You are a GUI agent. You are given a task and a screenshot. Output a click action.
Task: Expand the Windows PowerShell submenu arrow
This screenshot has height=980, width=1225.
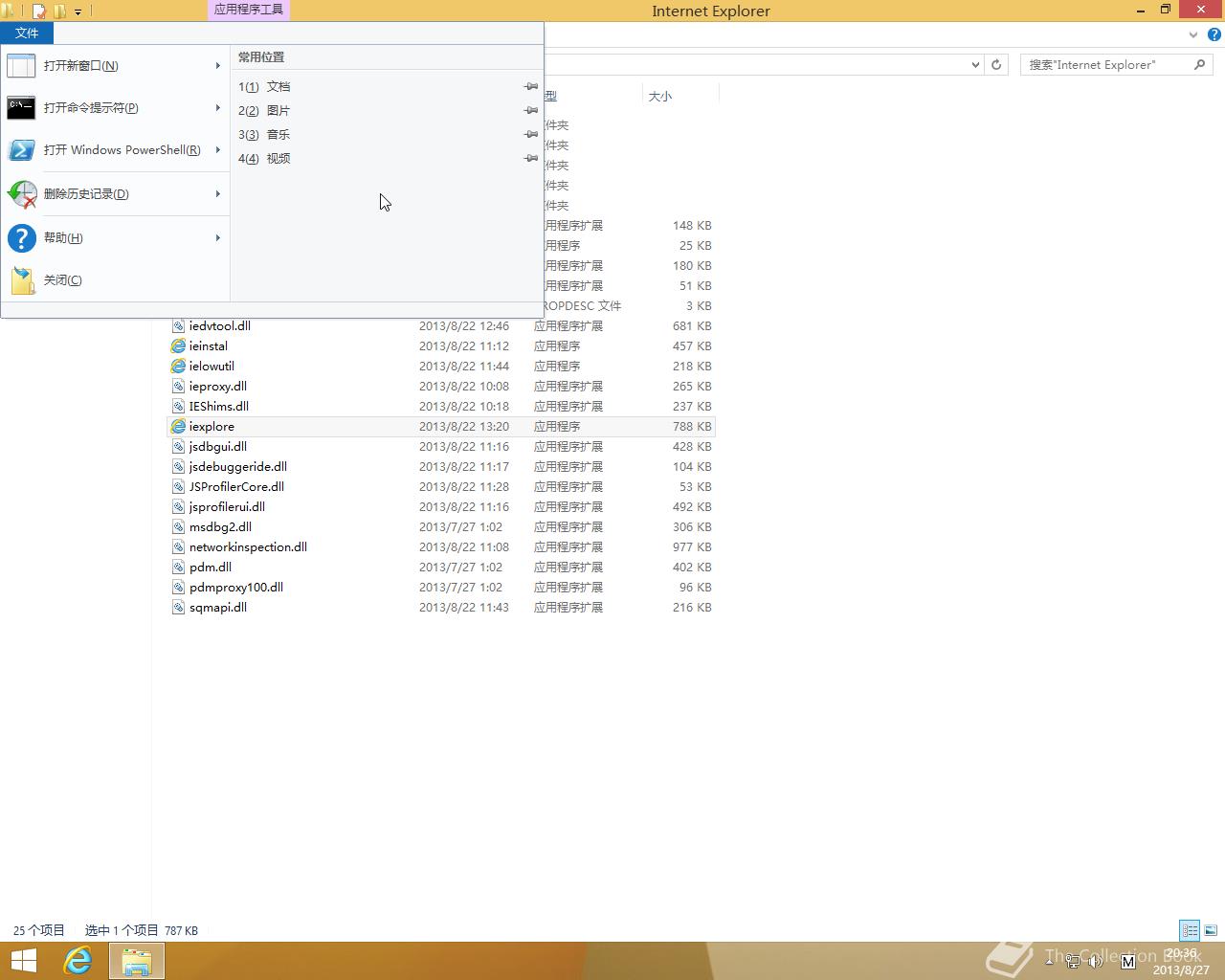tap(218, 150)
